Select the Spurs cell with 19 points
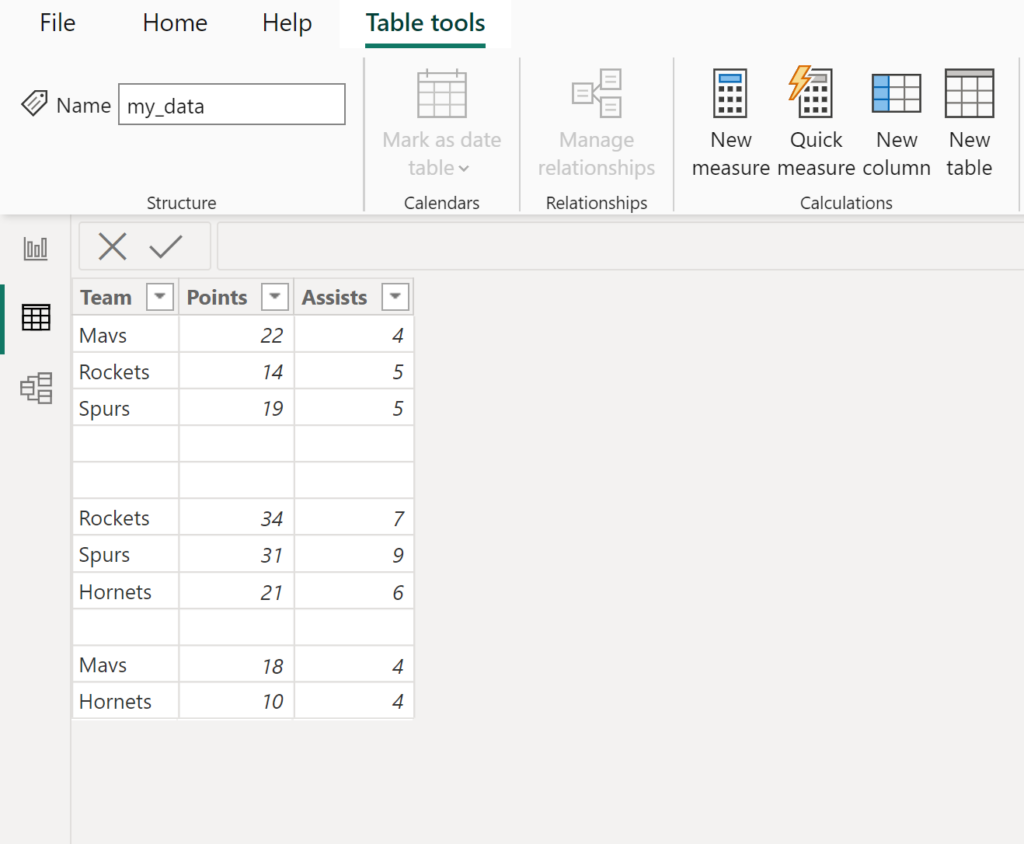This screenshot has height=844, width=1024. coord(126,408)
